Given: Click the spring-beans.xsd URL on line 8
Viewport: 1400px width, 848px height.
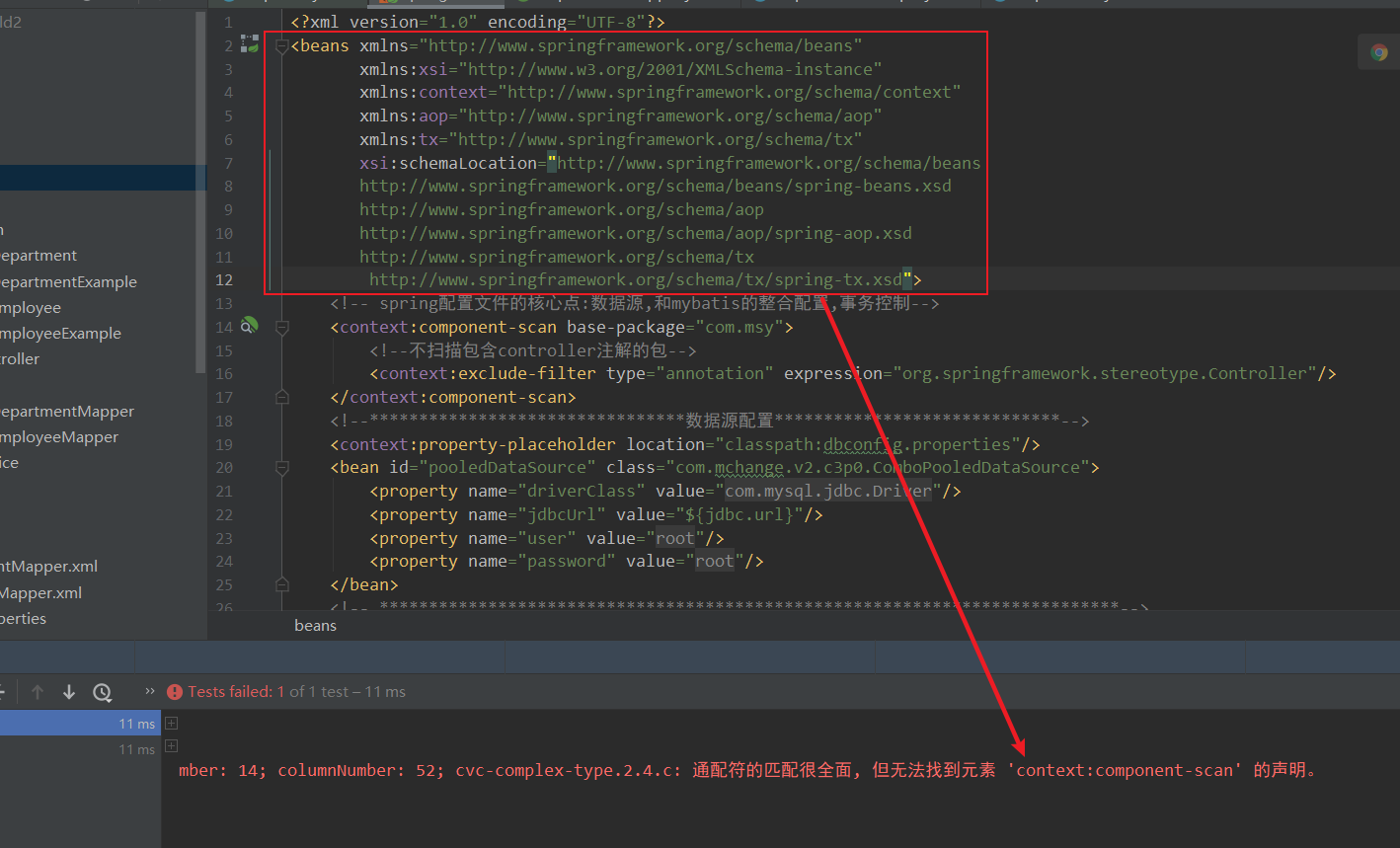Looking at the screenshot, I should click(656, 186).
